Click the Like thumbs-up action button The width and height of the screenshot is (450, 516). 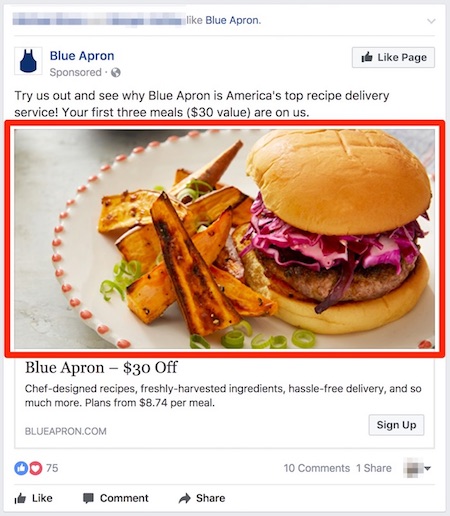[33, 498]
